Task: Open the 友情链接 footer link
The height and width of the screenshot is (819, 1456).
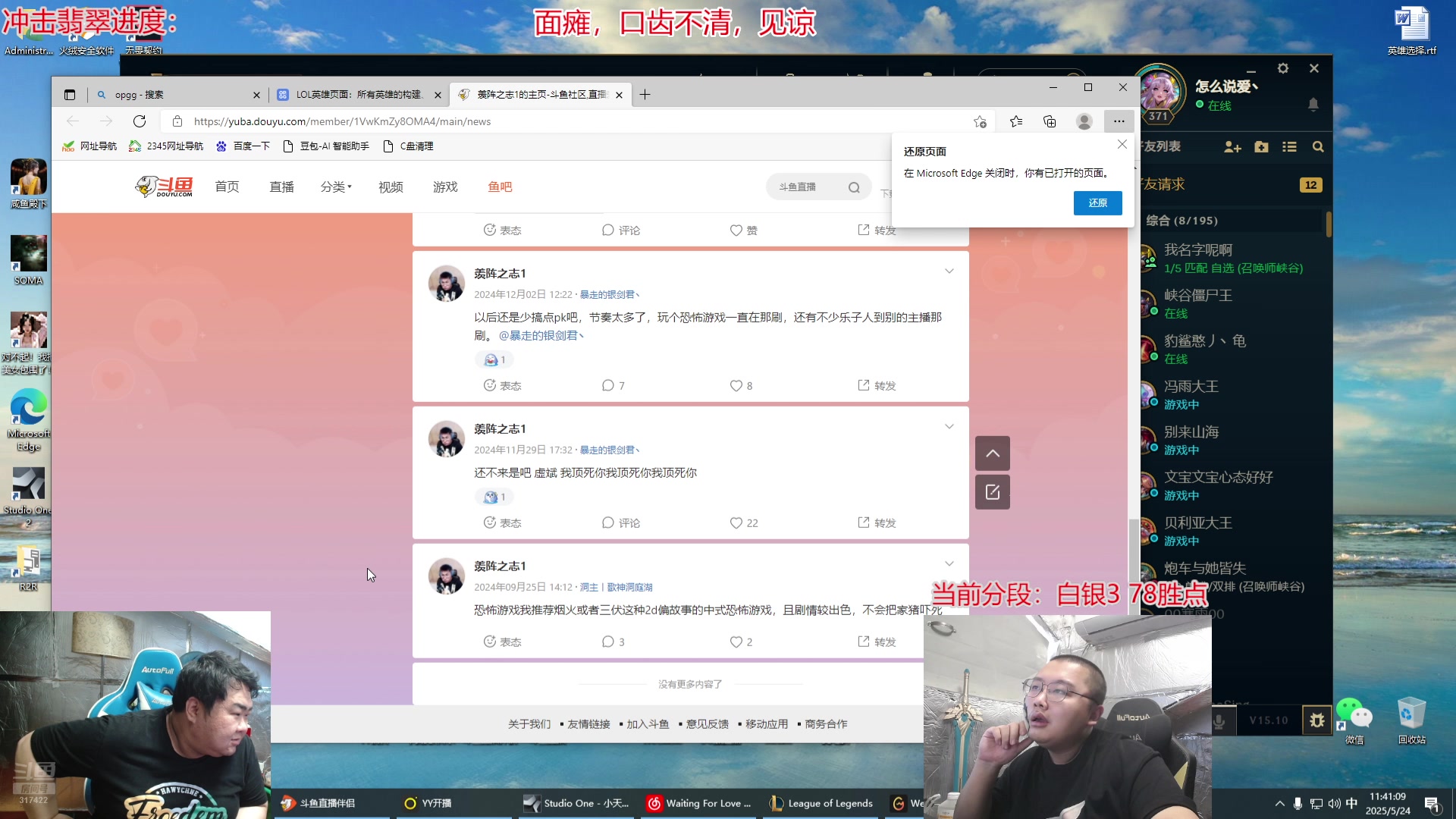Action: pos(588,724)
